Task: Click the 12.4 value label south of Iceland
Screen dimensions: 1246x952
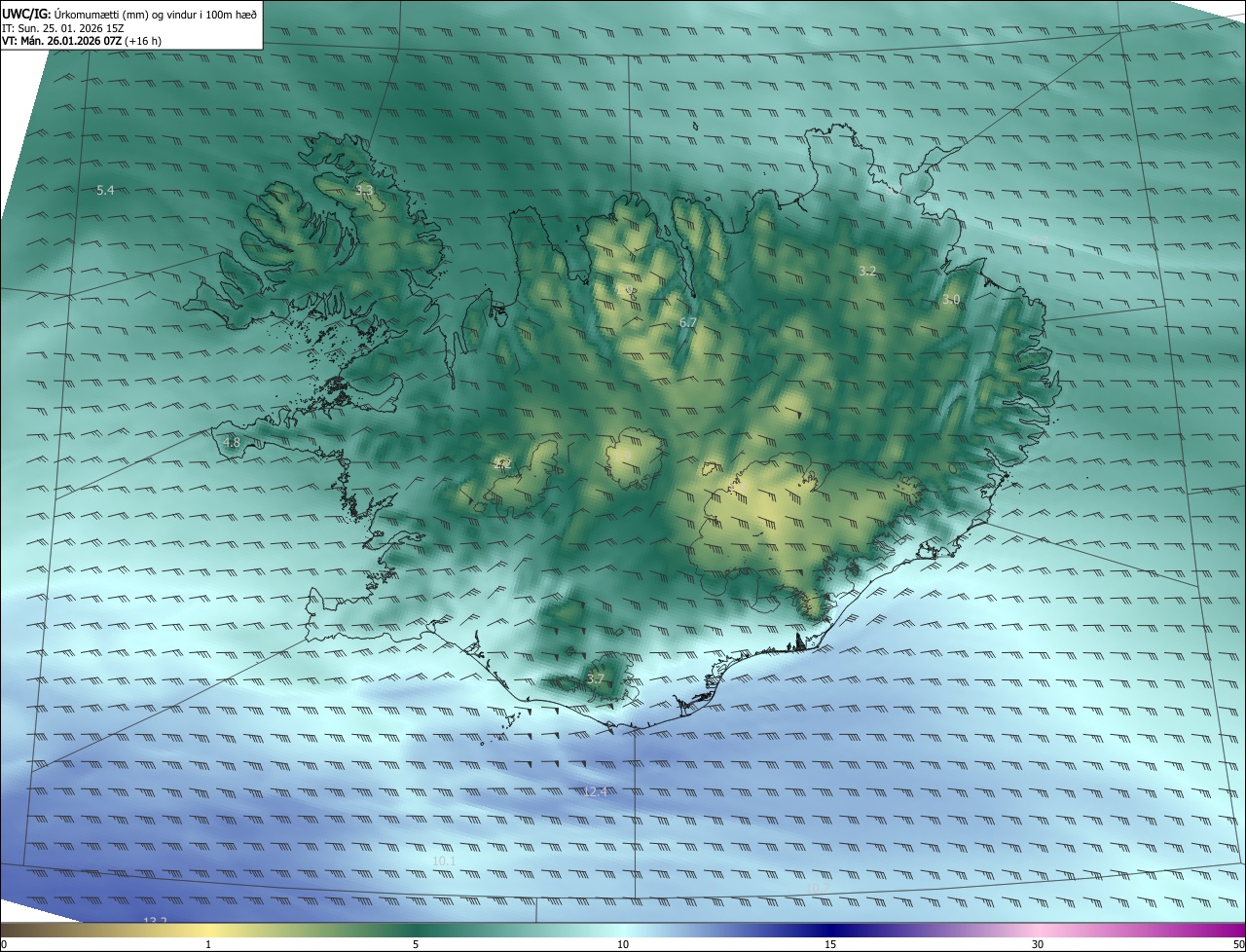Action: tap(595, 791)
